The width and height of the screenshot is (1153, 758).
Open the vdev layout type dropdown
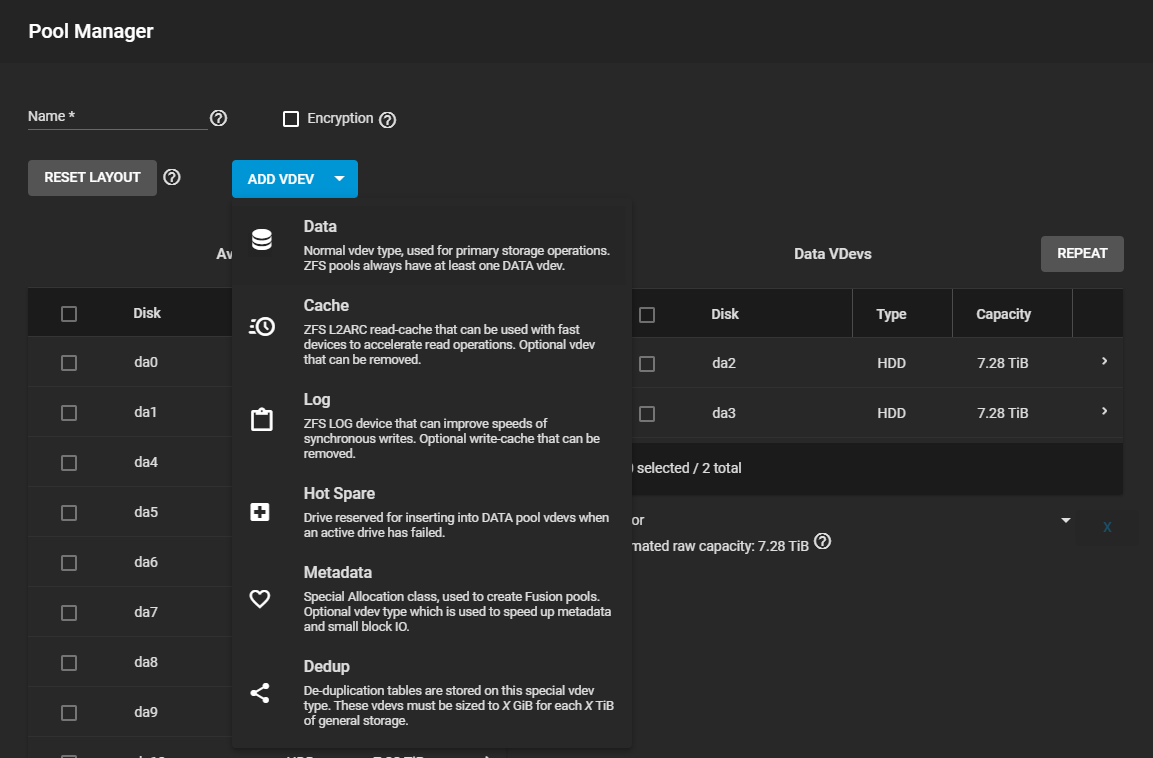1065,521
